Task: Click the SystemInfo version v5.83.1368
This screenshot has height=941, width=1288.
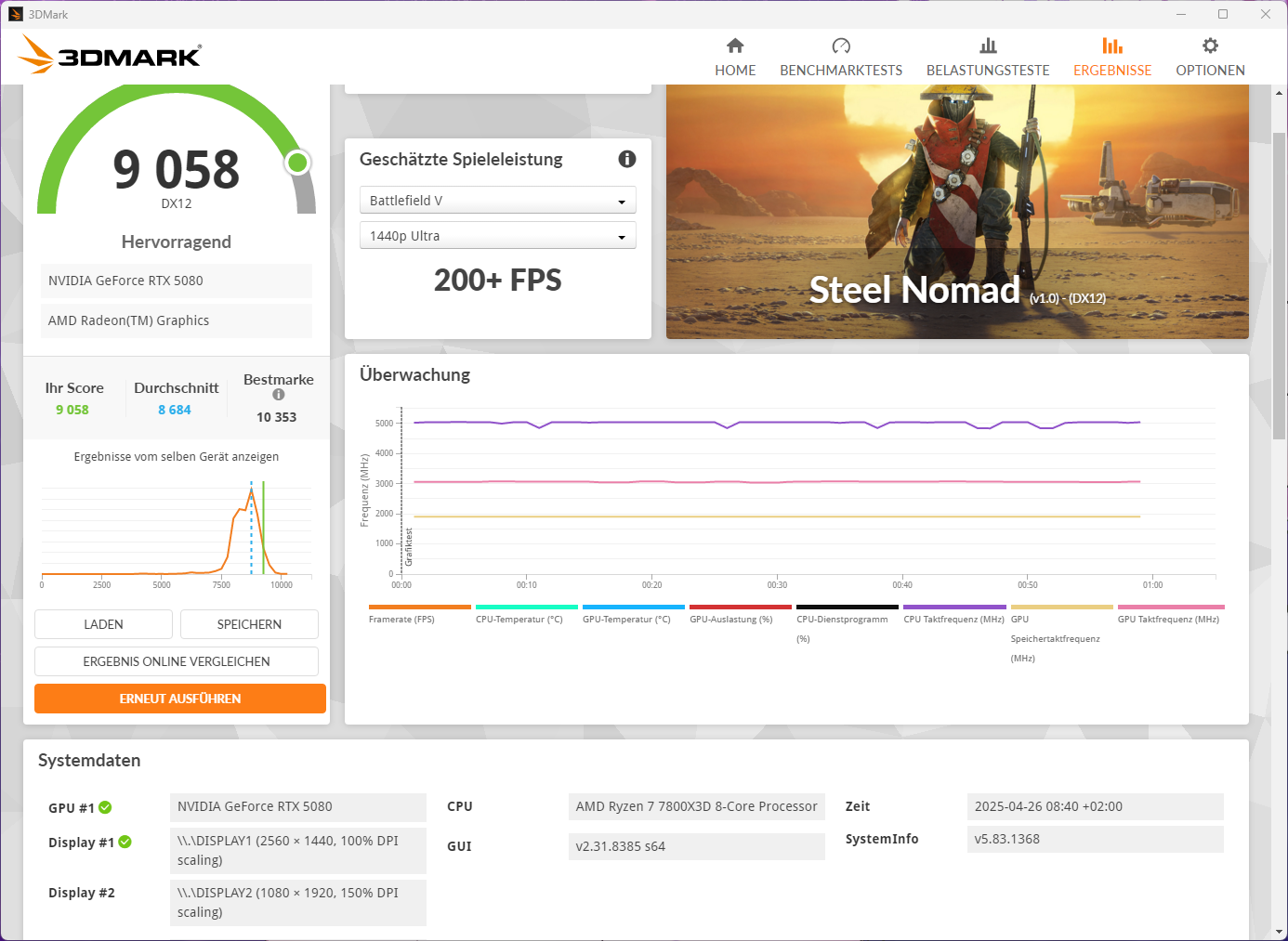Action: (1096, 839)
